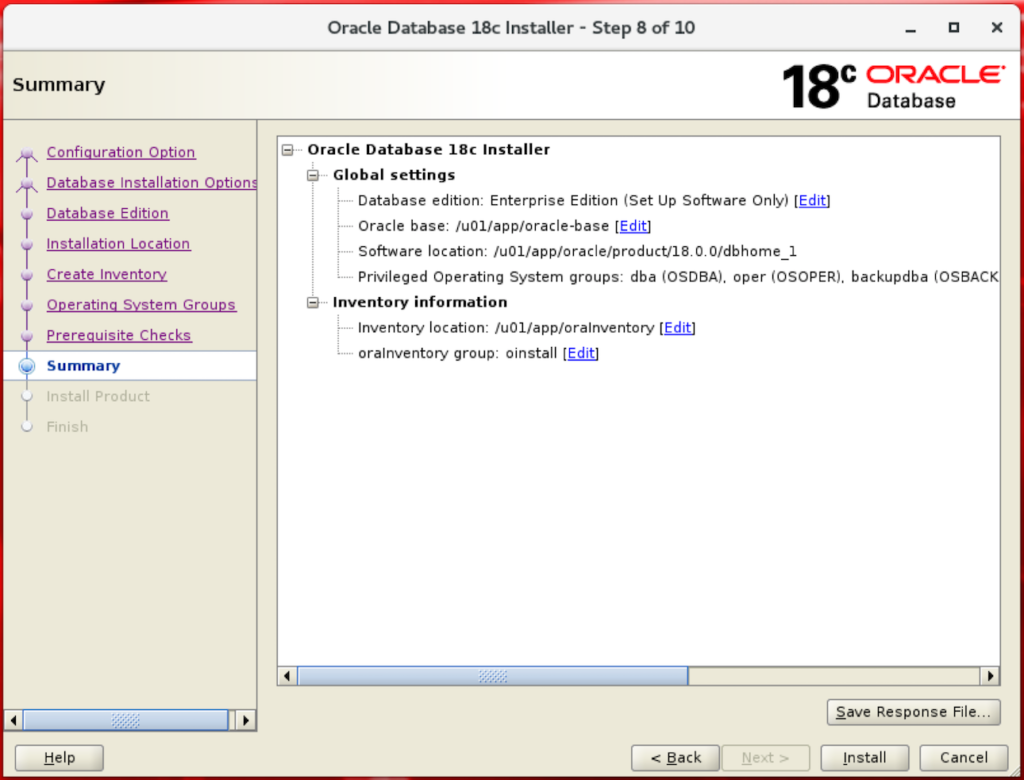Close the installer window
Screen dimensions: 1024x780
tap(997, 27)
